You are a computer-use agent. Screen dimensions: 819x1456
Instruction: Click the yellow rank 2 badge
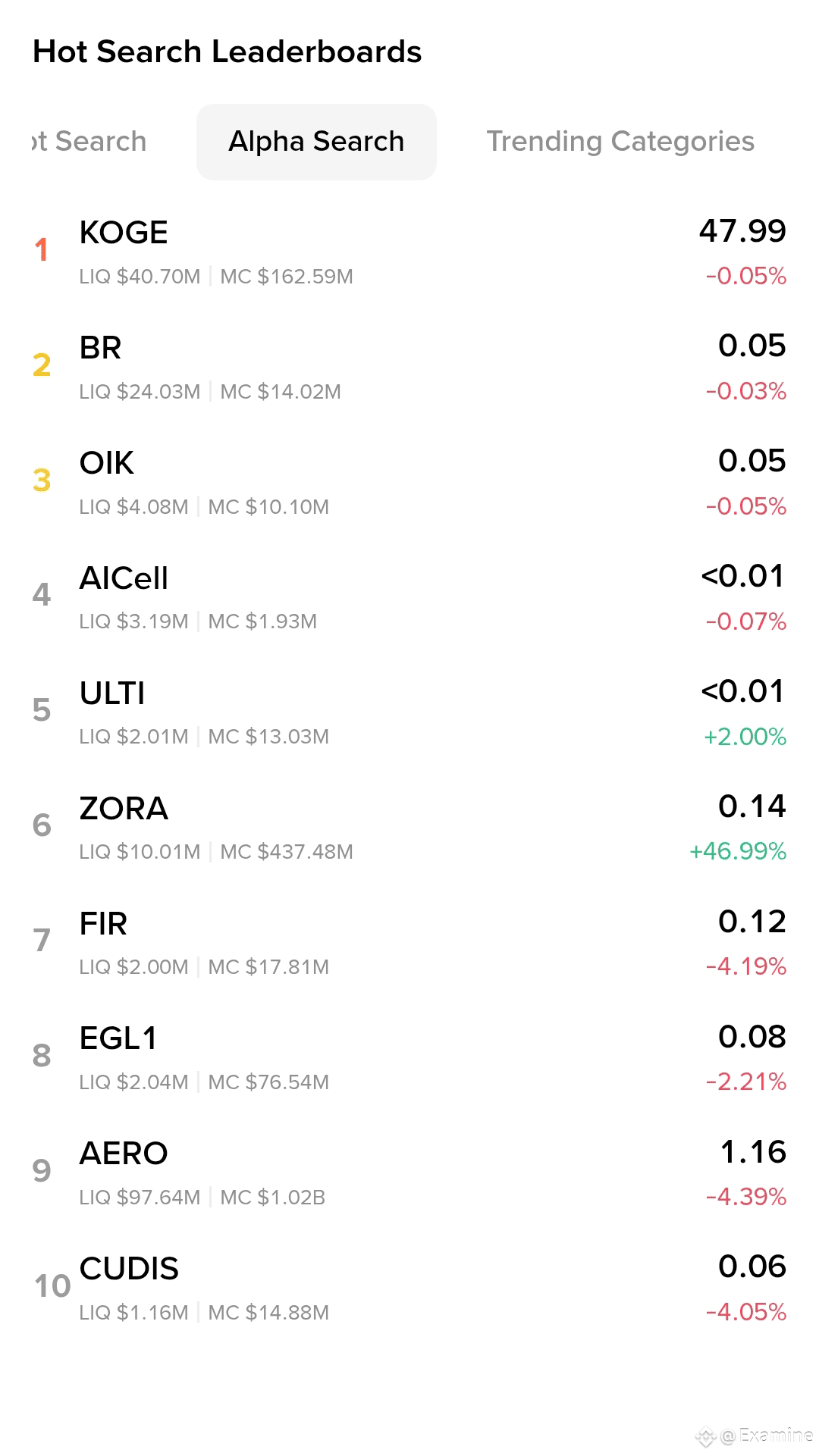coord(42,365)
